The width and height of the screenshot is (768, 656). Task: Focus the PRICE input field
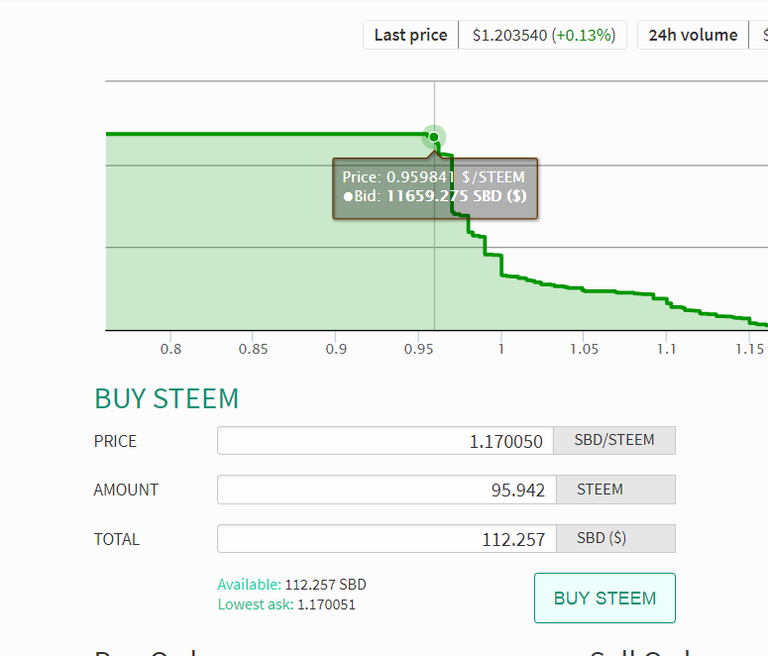(385, 441)
